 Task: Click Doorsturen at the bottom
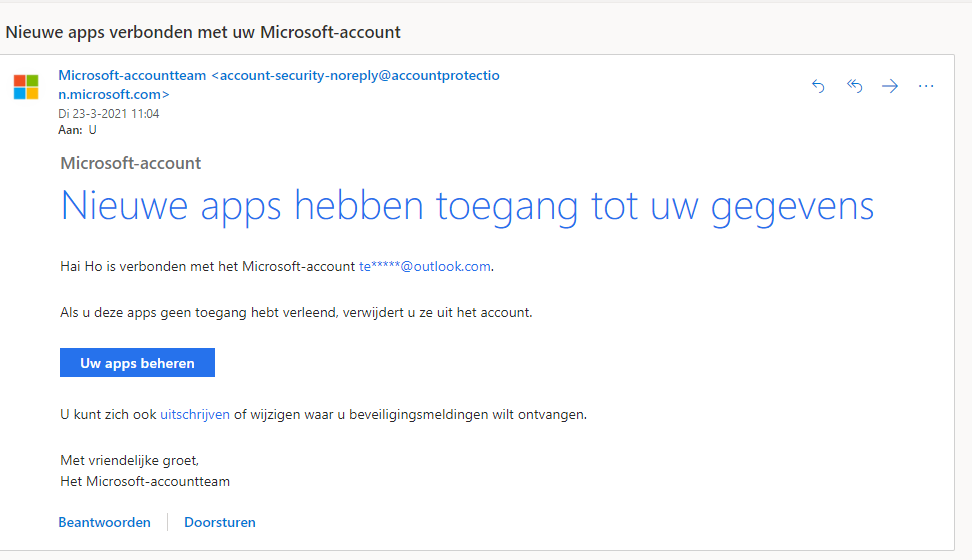coord(219,522)
